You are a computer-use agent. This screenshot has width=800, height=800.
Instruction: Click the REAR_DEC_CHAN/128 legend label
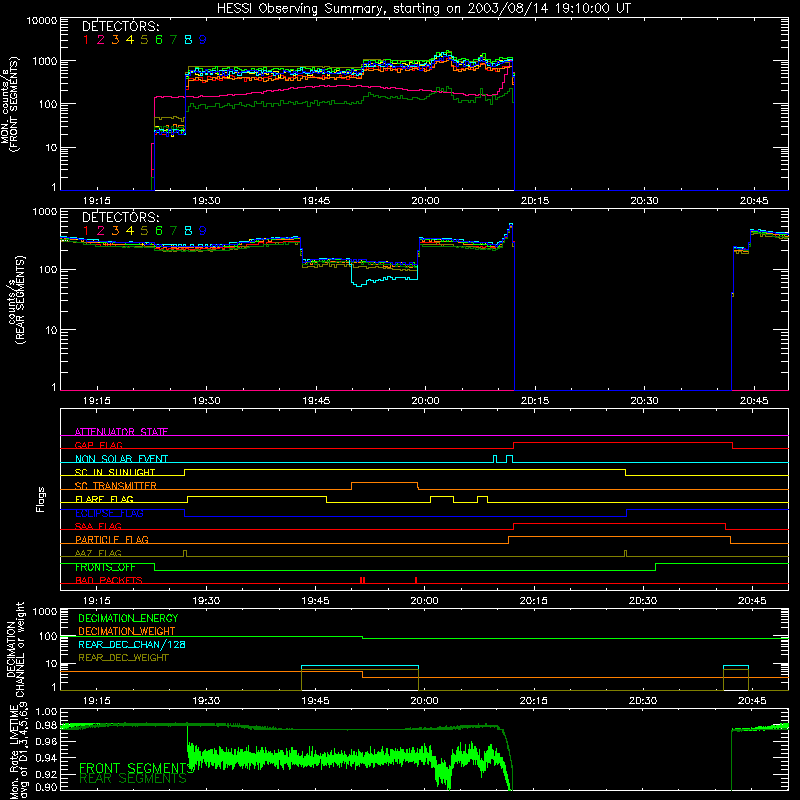pyautogui.click(x=132, y=644)
